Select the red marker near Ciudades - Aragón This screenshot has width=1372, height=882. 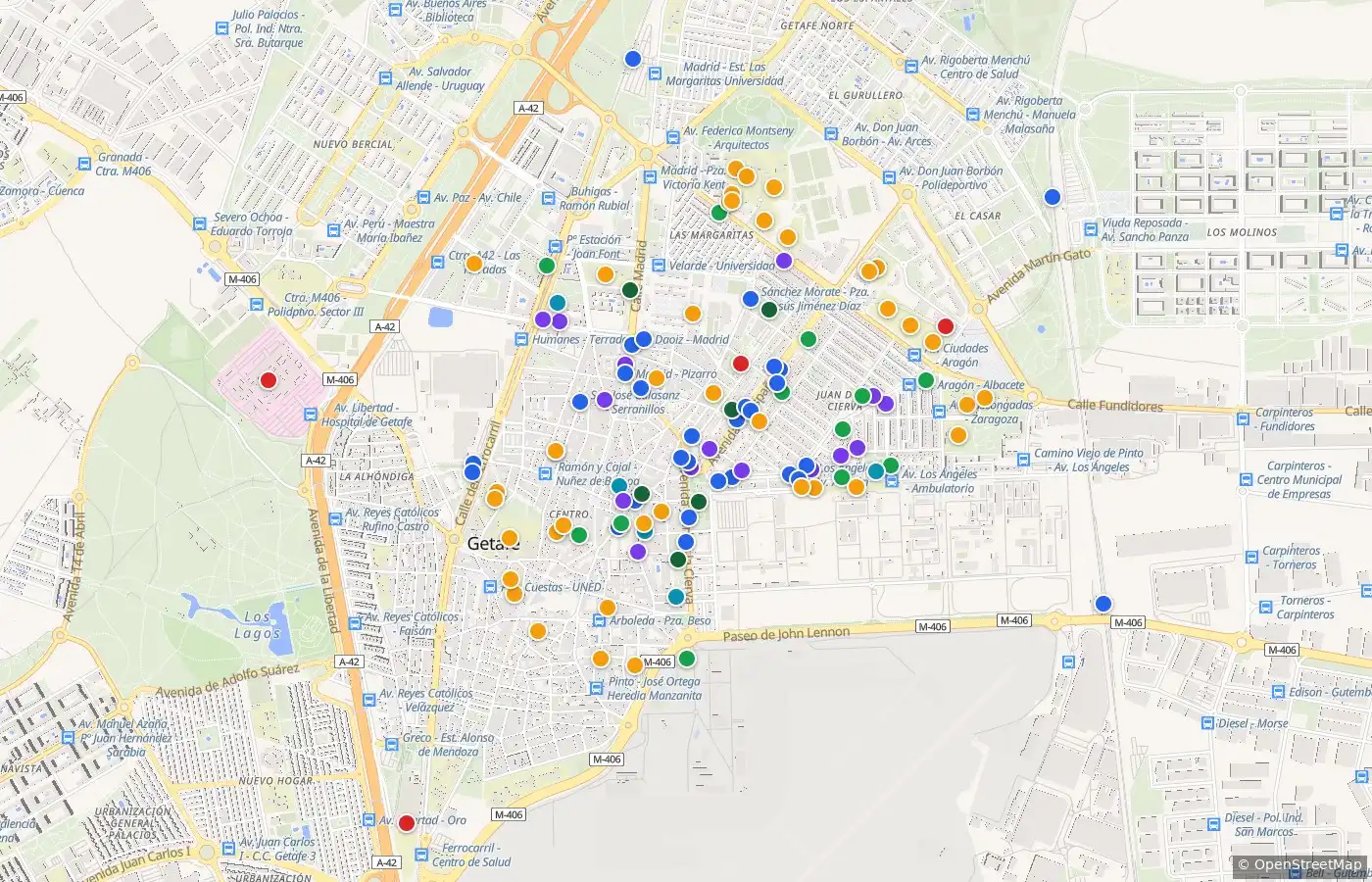(x=946, y=326)
